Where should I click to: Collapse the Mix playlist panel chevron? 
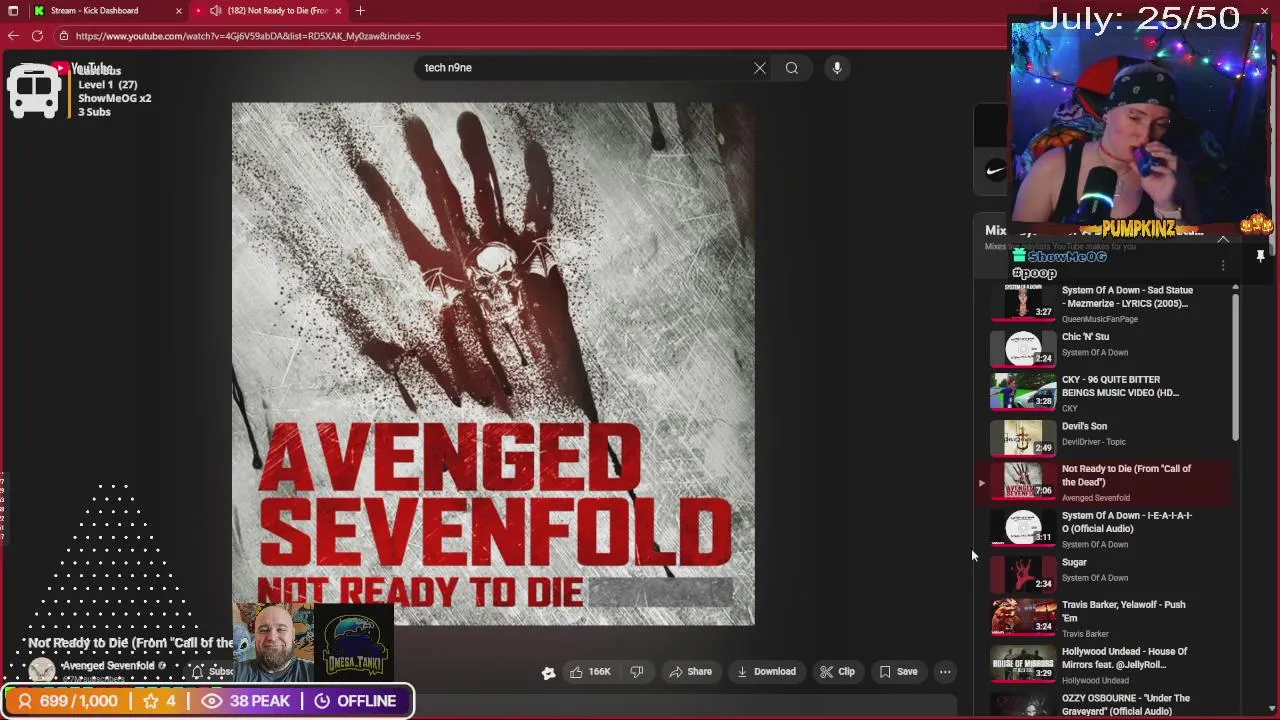(x=1223, y=240)
